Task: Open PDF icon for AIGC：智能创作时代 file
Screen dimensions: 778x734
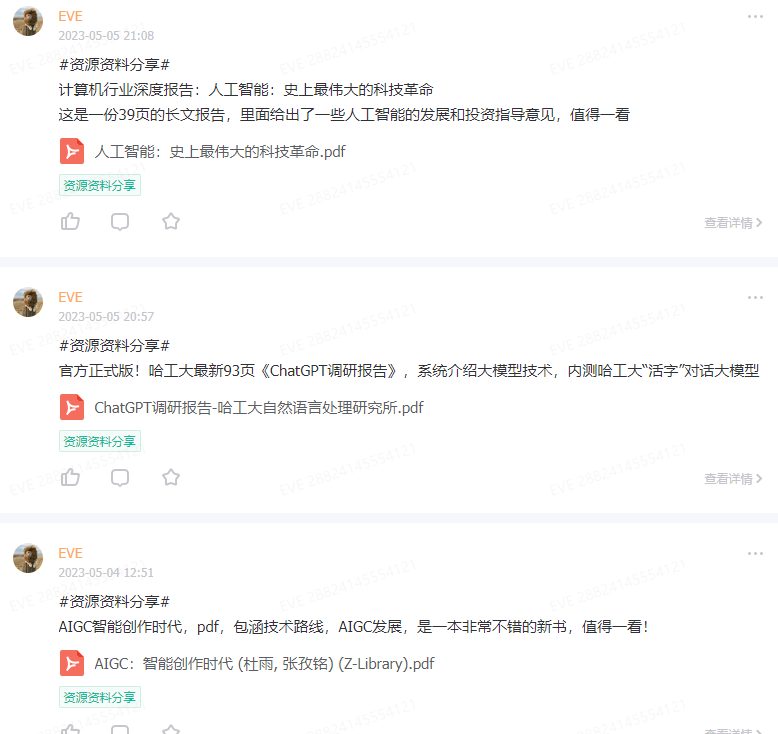Action: pyautogui.click(x=72, y=663)
